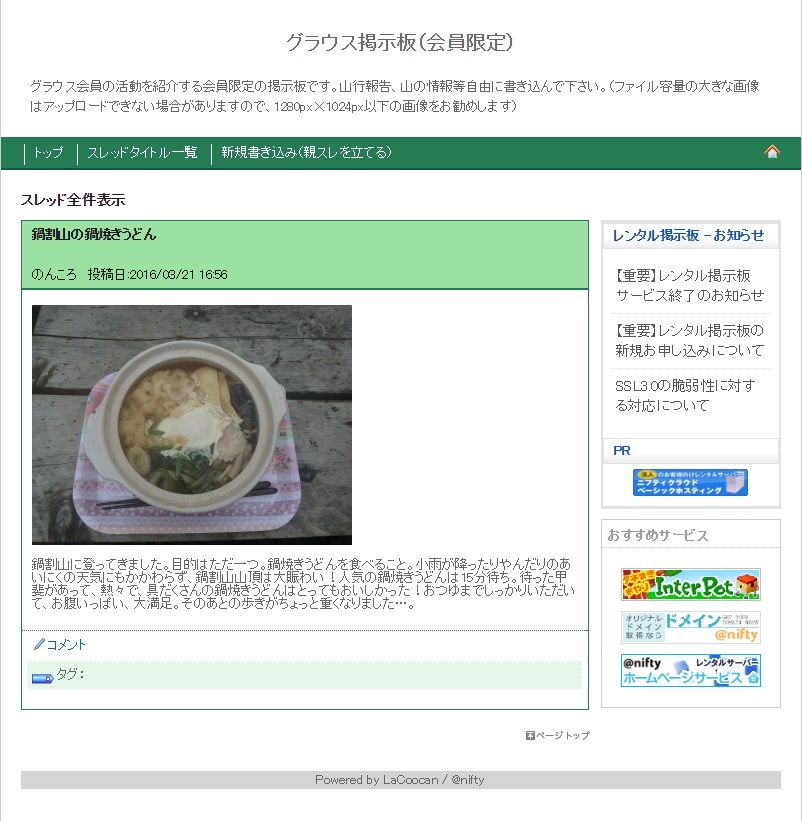Click the グラウス掲示板(会員限定) page title

[400, 42]
